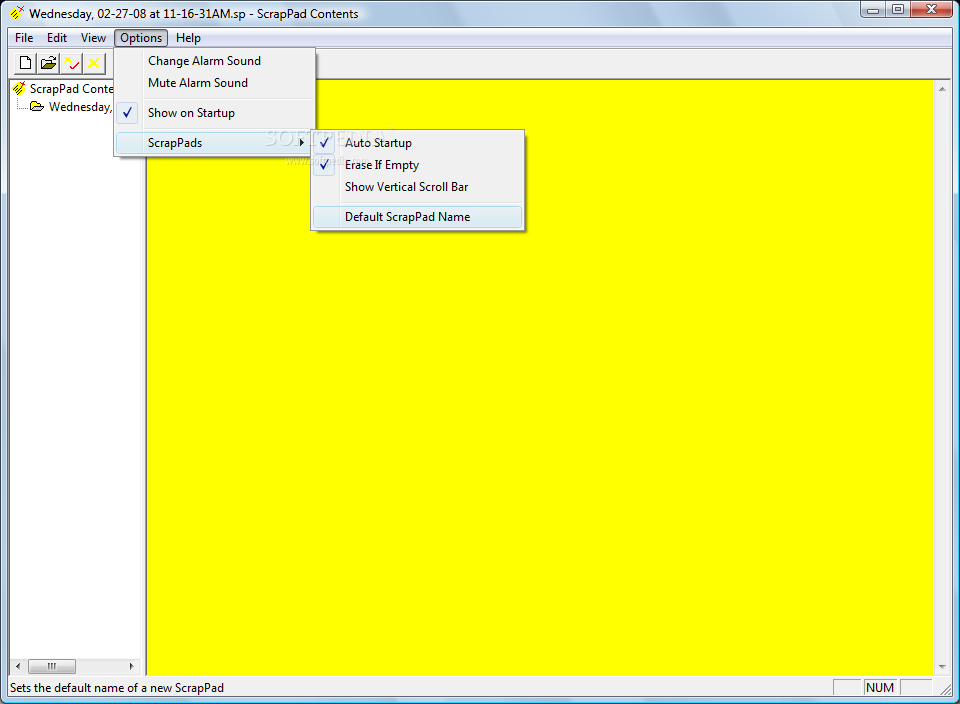
Task: Select the Wednesday tree item label
Action: coord(81,107)
